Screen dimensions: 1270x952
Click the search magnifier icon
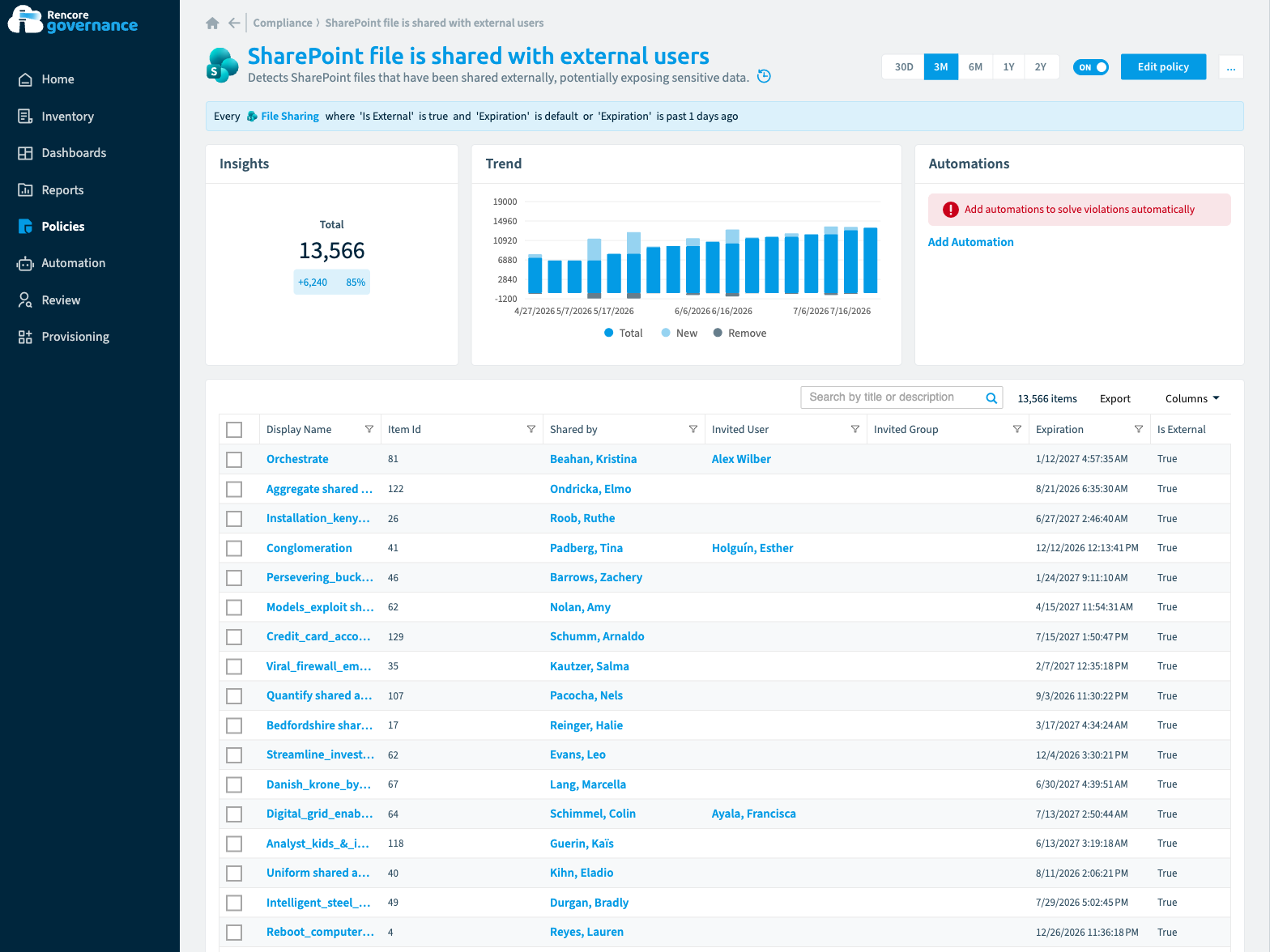pos(991,397)
